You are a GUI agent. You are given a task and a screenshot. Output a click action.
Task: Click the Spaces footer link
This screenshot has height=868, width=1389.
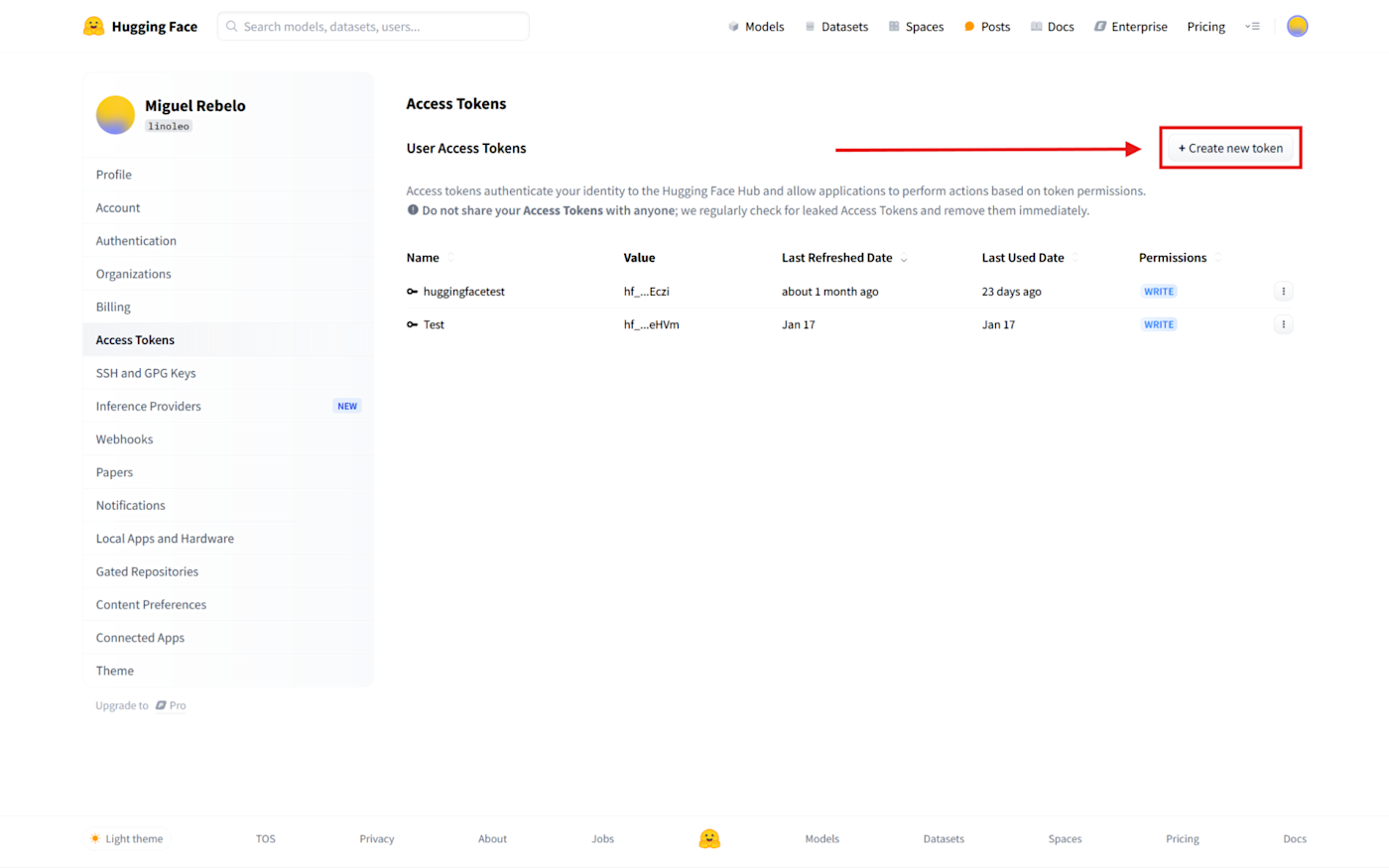pos(1065,839)
